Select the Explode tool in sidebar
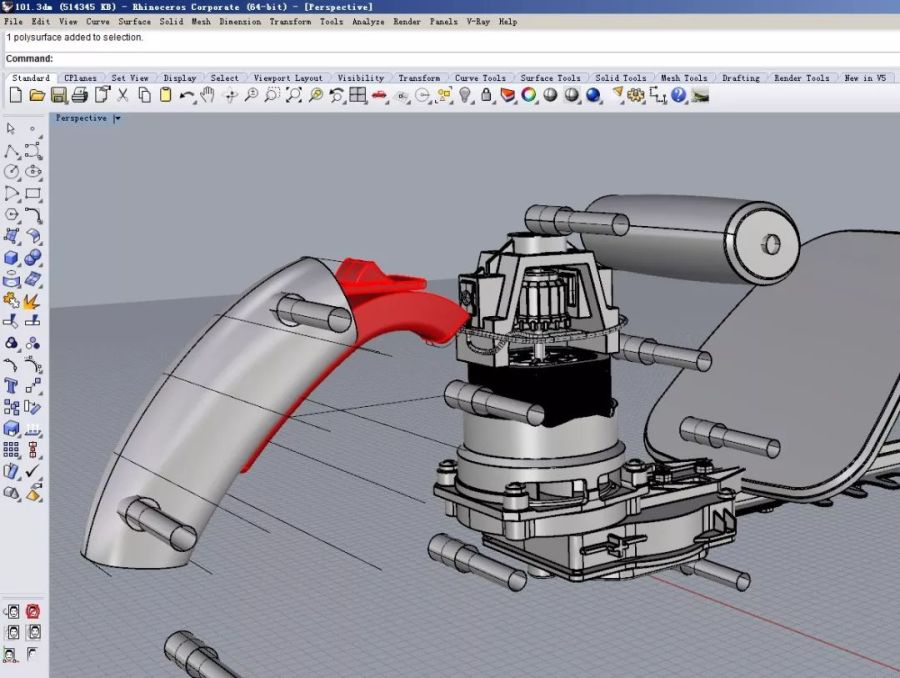The height and width of the screenshot is (678, 900). (x=32, y=300)
